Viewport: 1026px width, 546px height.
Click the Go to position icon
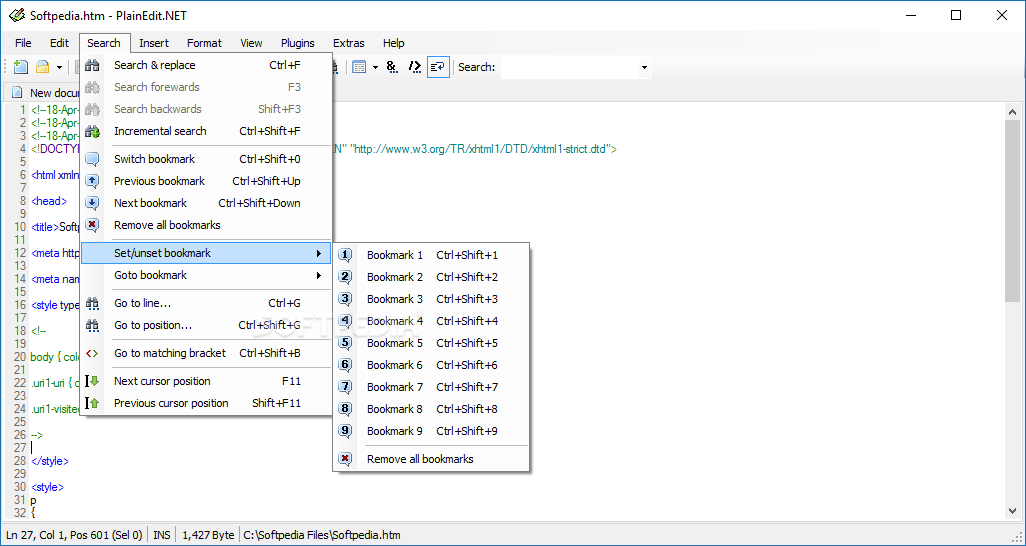pos(92,325)
